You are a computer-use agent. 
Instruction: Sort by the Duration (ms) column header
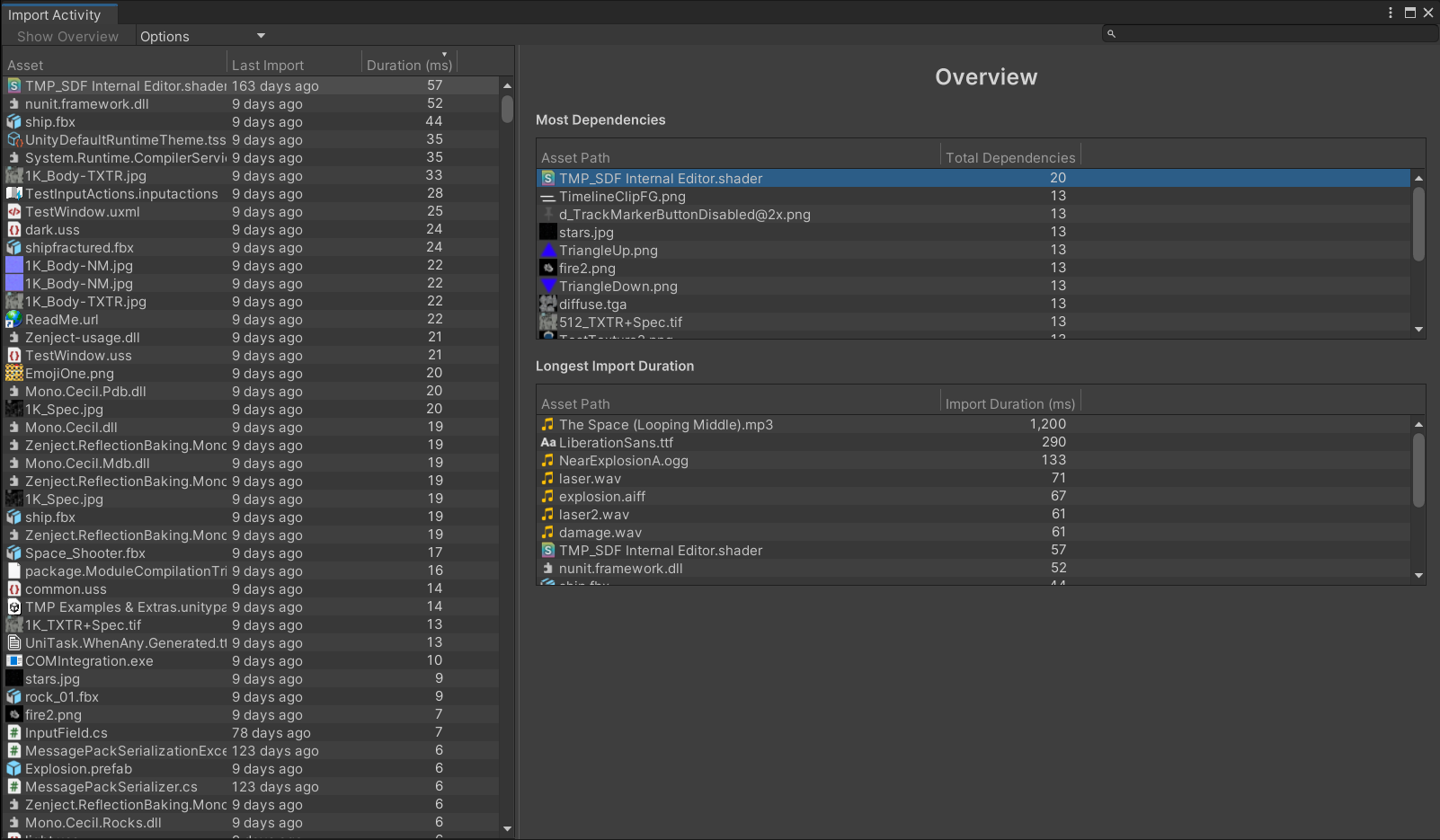(x=409, y=66)
